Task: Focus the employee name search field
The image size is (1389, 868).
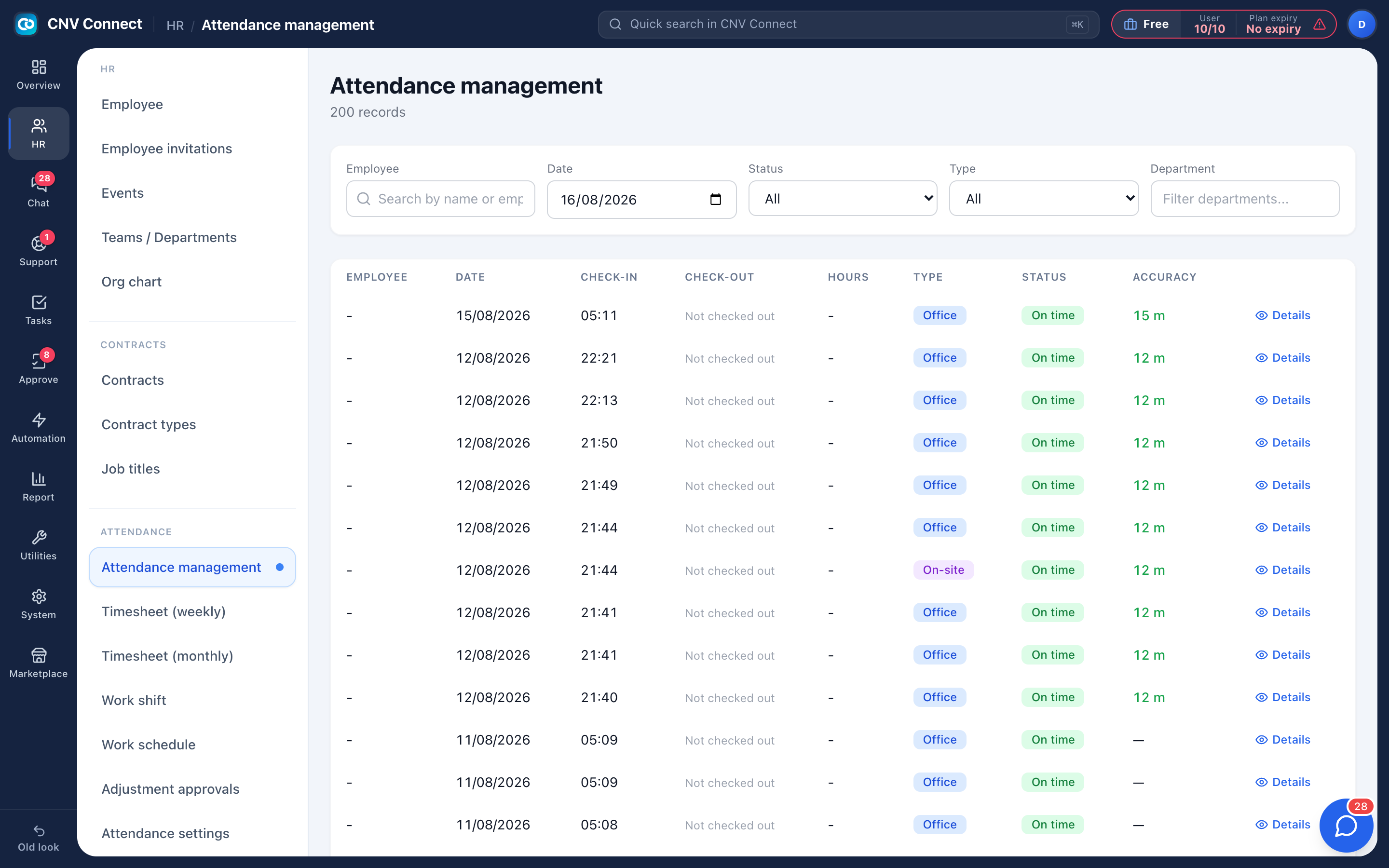Action: point(440,199)
